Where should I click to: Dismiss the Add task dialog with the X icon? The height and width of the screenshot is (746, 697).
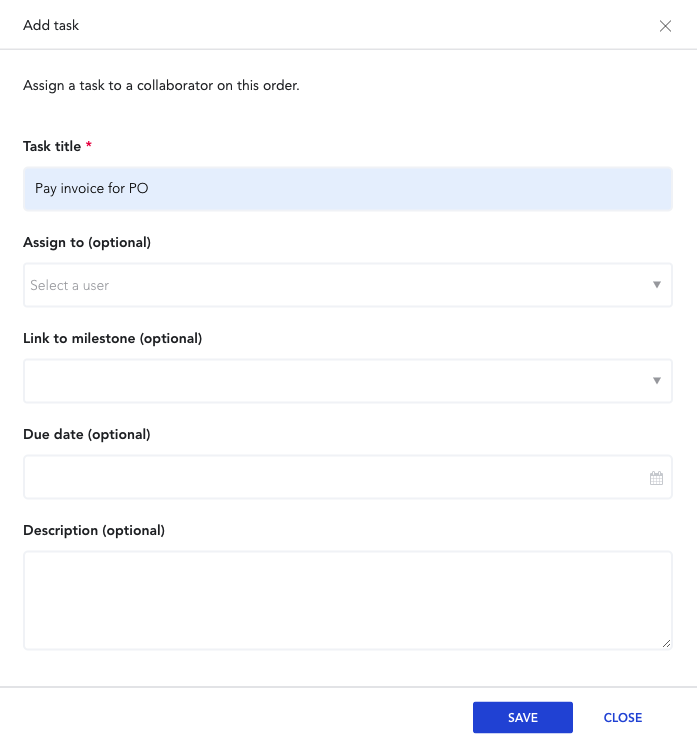pyautogui.click(x=665, y=26)
